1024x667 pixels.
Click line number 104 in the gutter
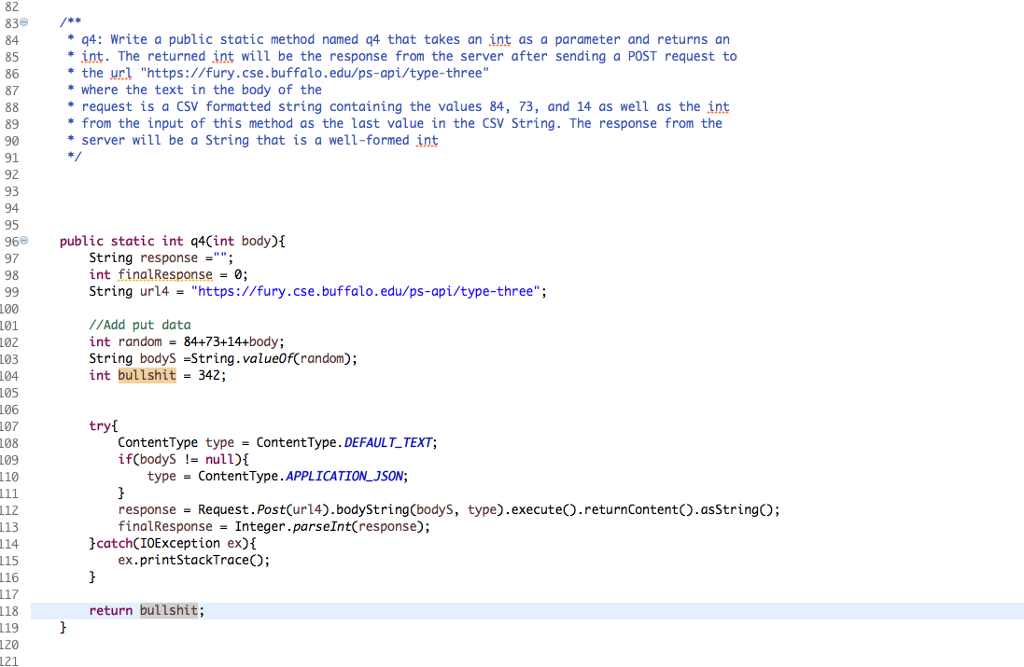tap(10, 374)
